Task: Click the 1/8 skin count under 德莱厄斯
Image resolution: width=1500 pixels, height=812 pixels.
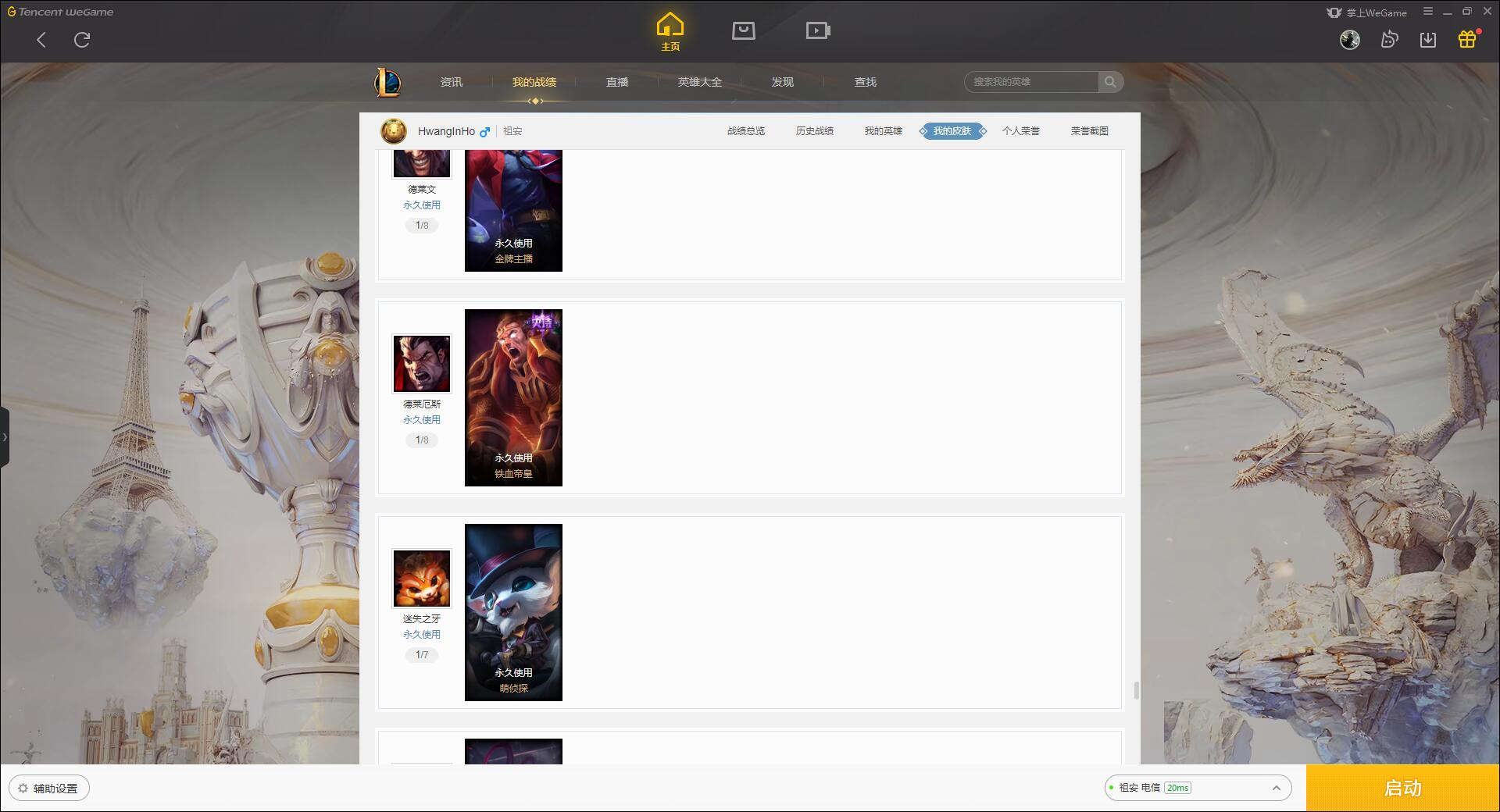Action: pyautogui.click(x=422, y=440)
